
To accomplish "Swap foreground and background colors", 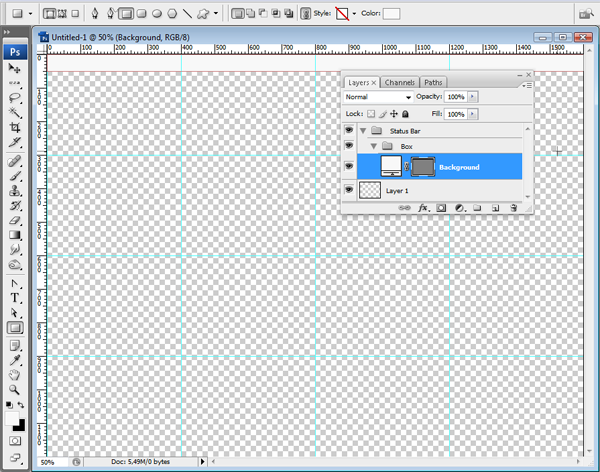I will [x=21, y=405].
